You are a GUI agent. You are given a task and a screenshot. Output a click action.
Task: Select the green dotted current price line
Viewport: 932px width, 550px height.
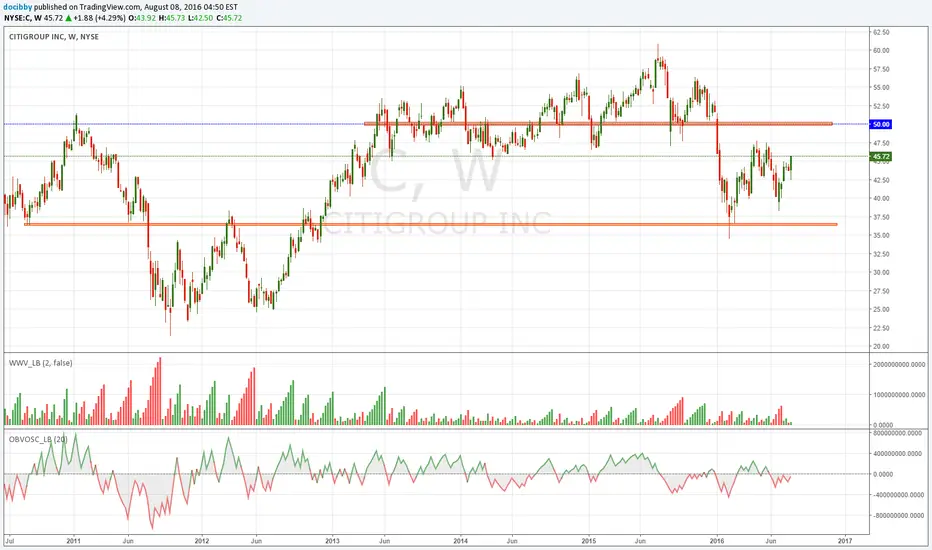[x=436, y=156]
